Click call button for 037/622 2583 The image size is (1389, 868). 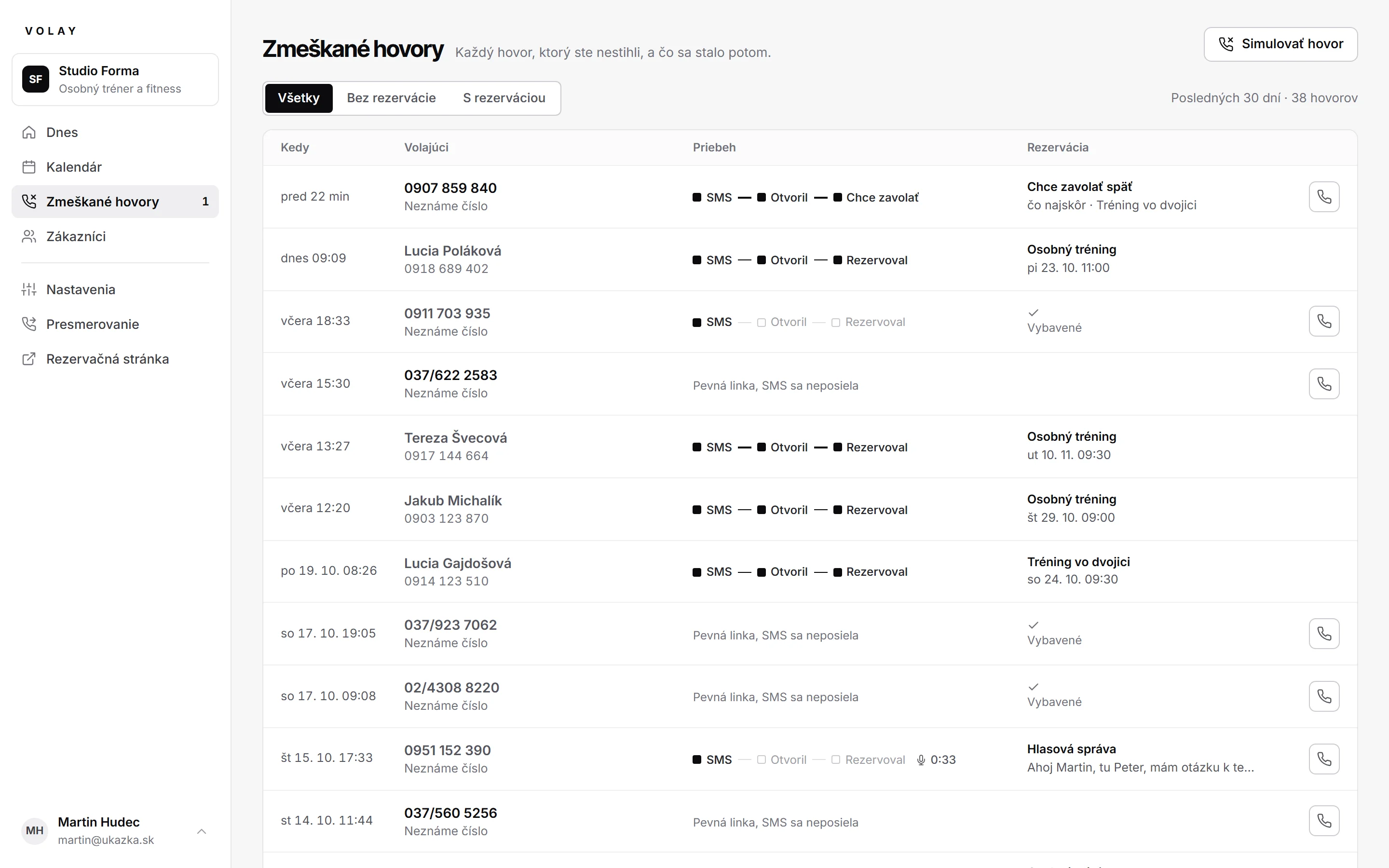(1323, 383)
